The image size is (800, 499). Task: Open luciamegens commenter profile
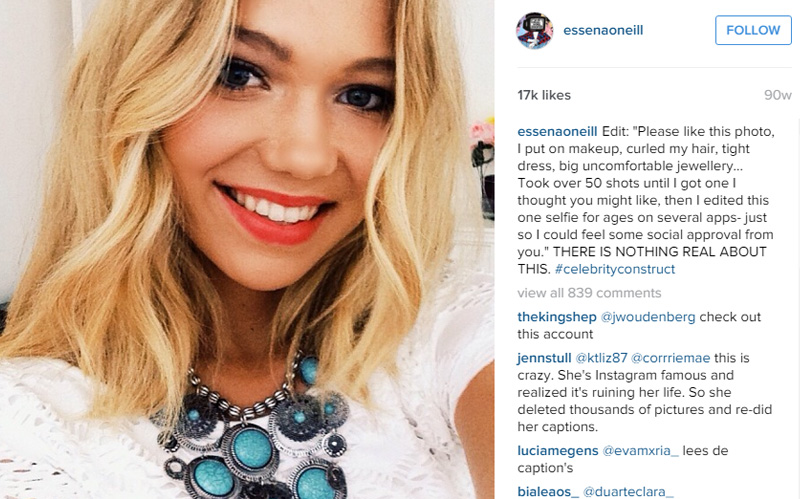[558, 451]
